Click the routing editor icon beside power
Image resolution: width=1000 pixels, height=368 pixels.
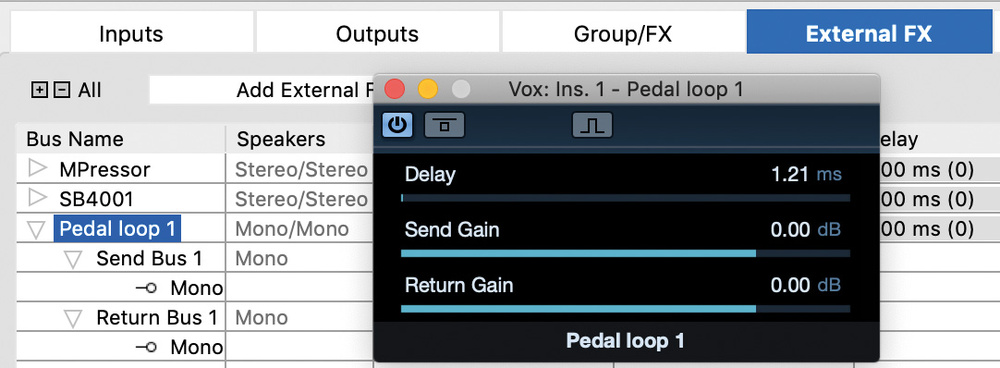tap(445, 125)
